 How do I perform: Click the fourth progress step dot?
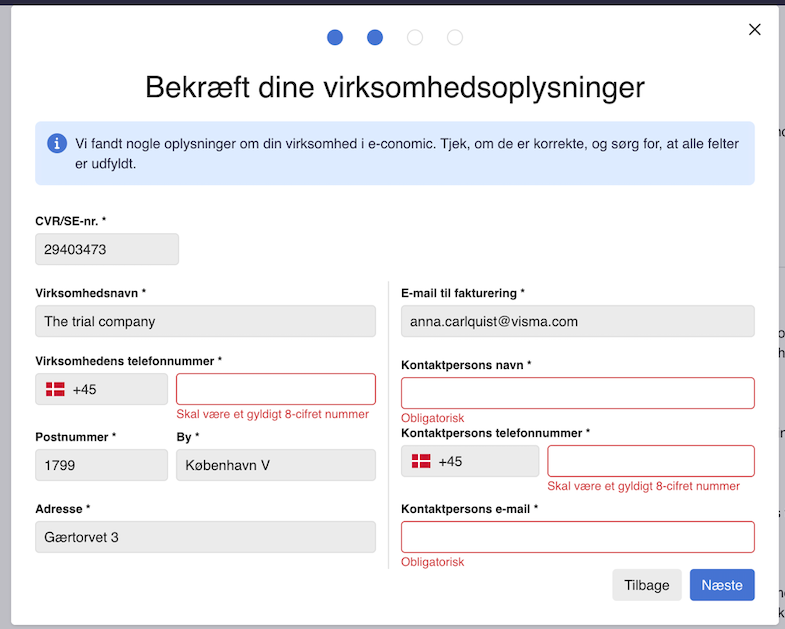coord(455,38)
